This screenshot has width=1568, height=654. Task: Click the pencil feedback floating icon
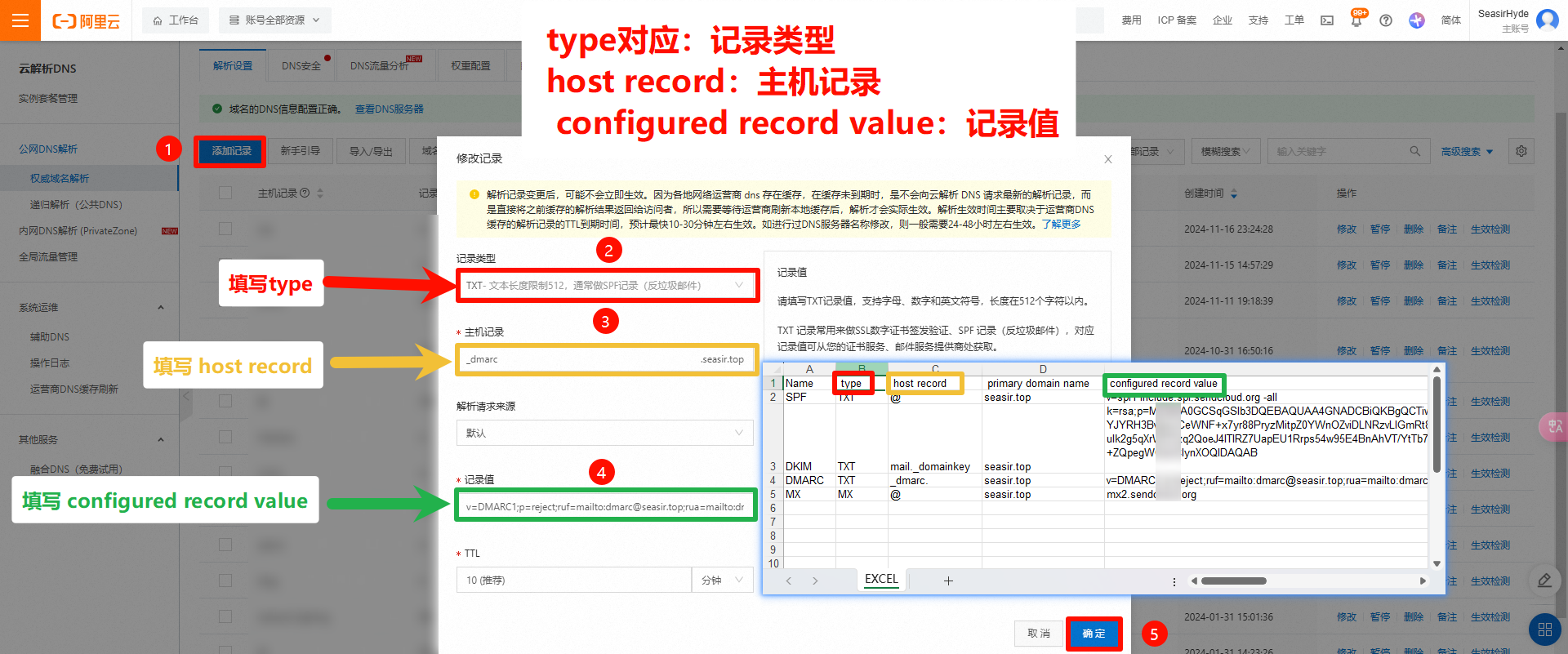[x=1544, y=581]
